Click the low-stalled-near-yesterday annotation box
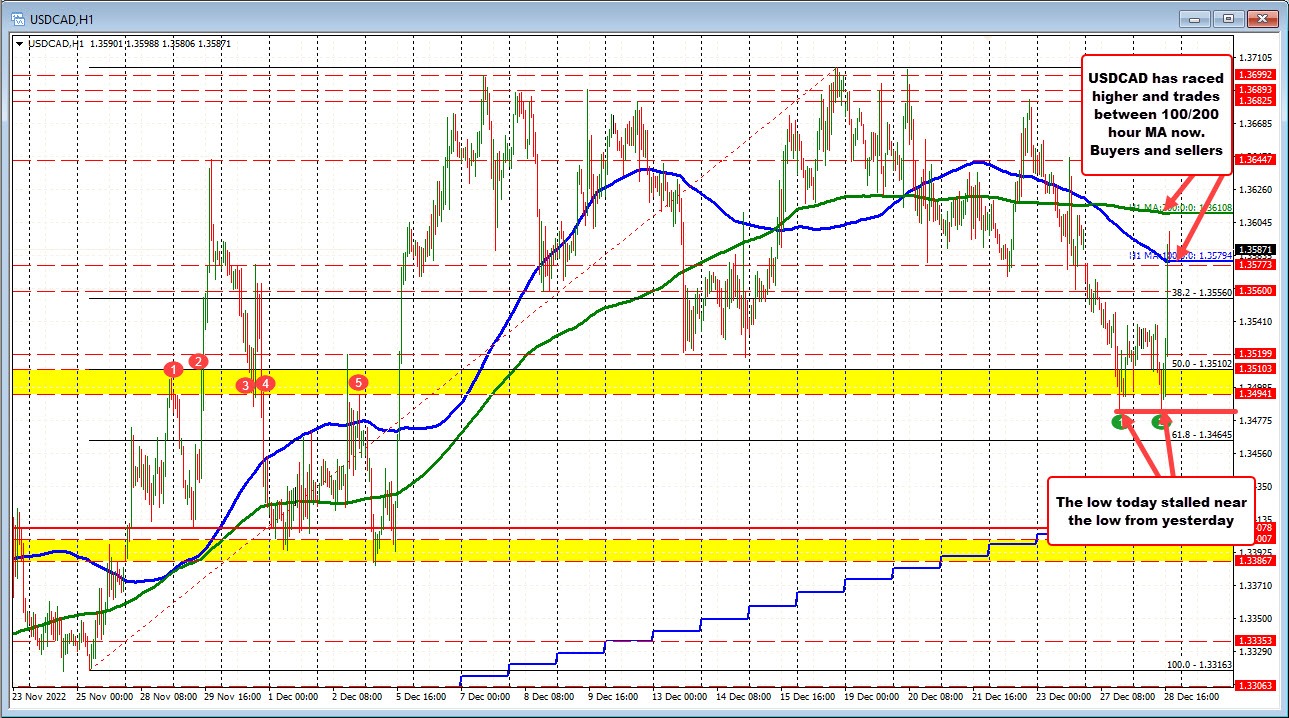This screenshot has width=1289, height=718. pos(1148,511)
